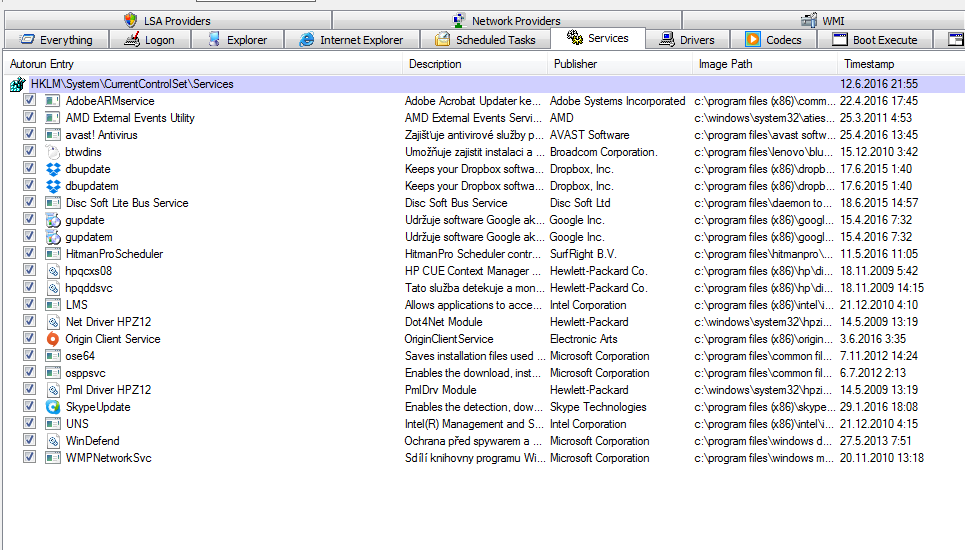Sort by the Image Path column header
This screenshot has height=550, width=965.
point(765,64)
